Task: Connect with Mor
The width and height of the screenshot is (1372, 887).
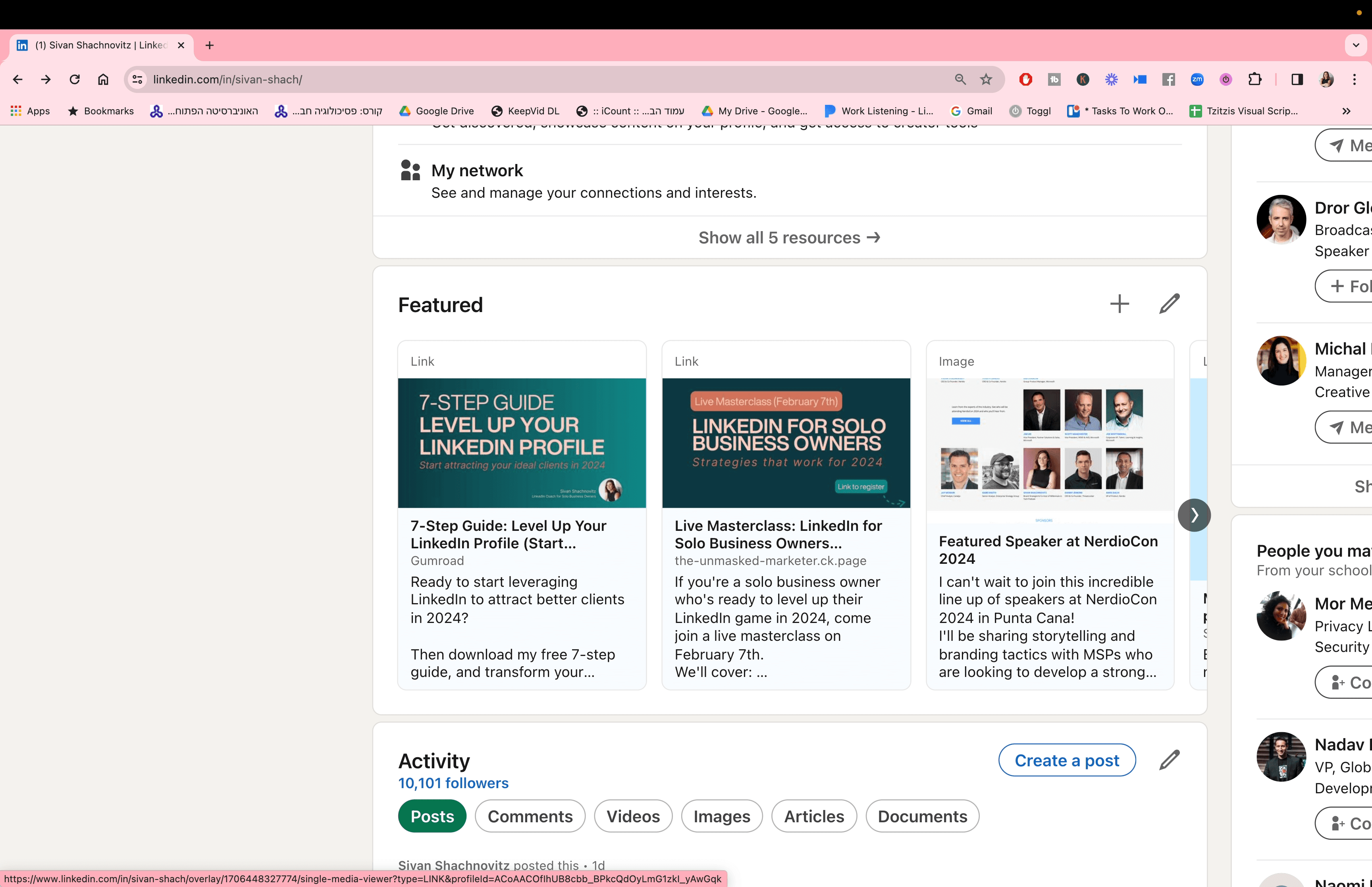Action: (x=1344, y=683)
